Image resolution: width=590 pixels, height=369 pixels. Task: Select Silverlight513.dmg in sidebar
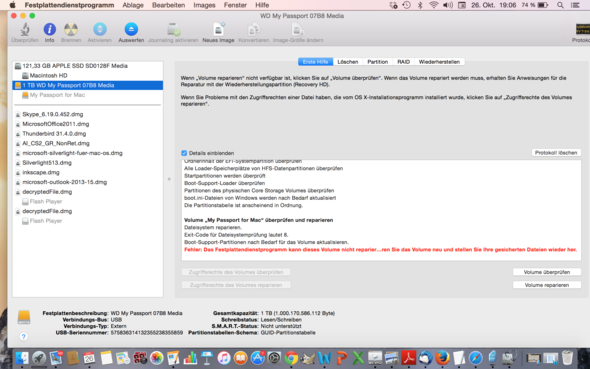[x=88, y=163]
